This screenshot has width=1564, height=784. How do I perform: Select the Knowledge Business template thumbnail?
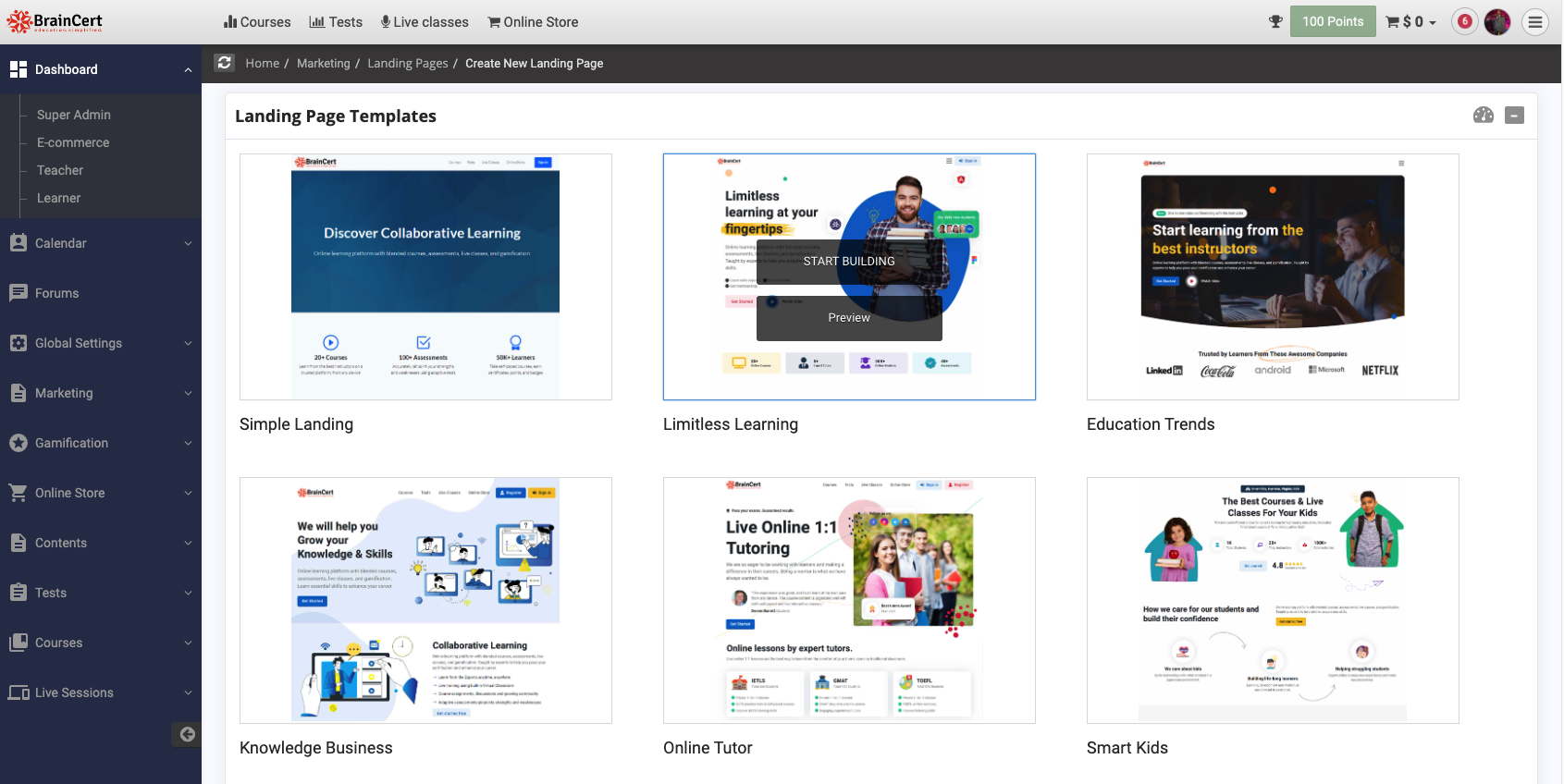click(425, 600)
